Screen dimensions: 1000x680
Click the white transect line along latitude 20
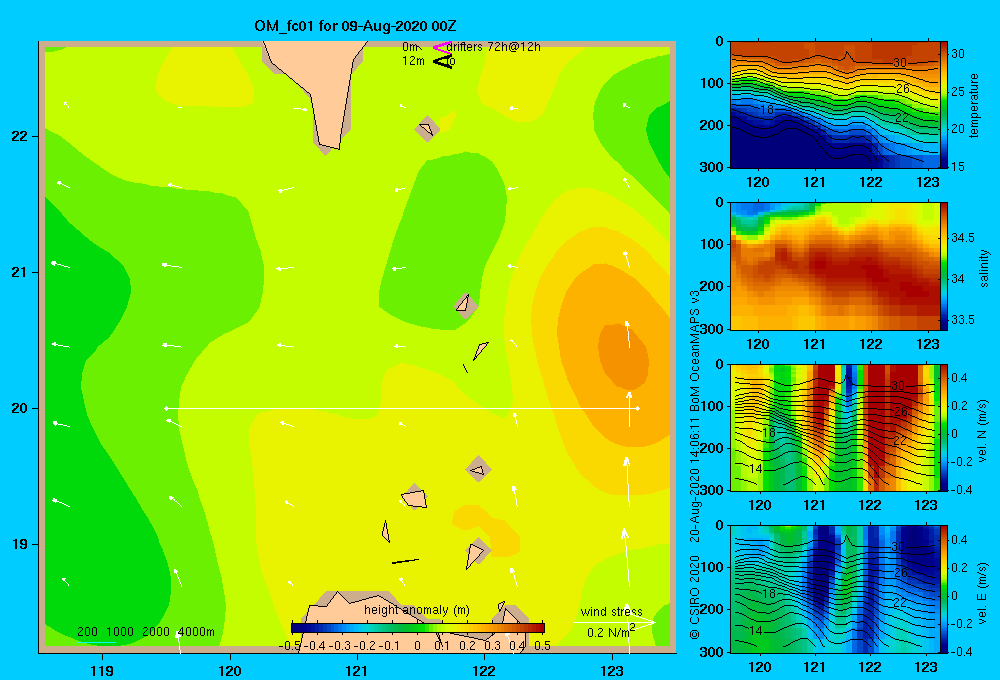pos(402,408)
